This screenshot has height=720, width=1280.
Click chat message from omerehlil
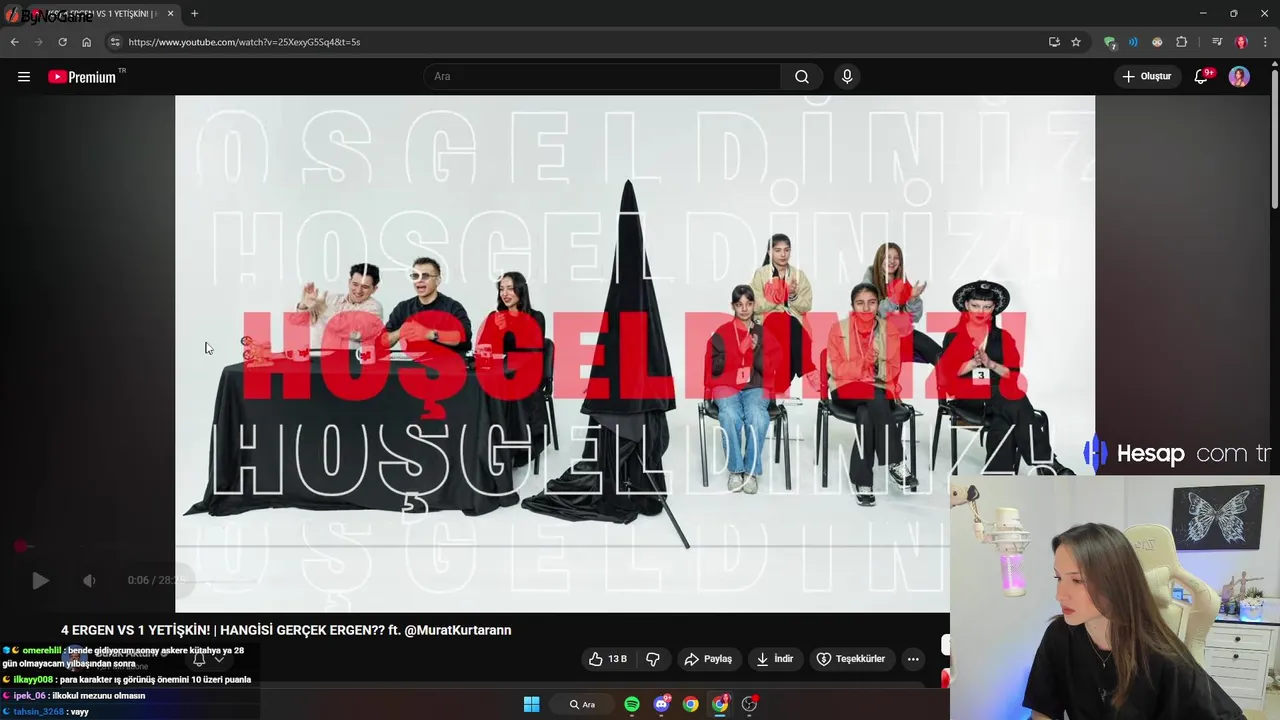125,657
